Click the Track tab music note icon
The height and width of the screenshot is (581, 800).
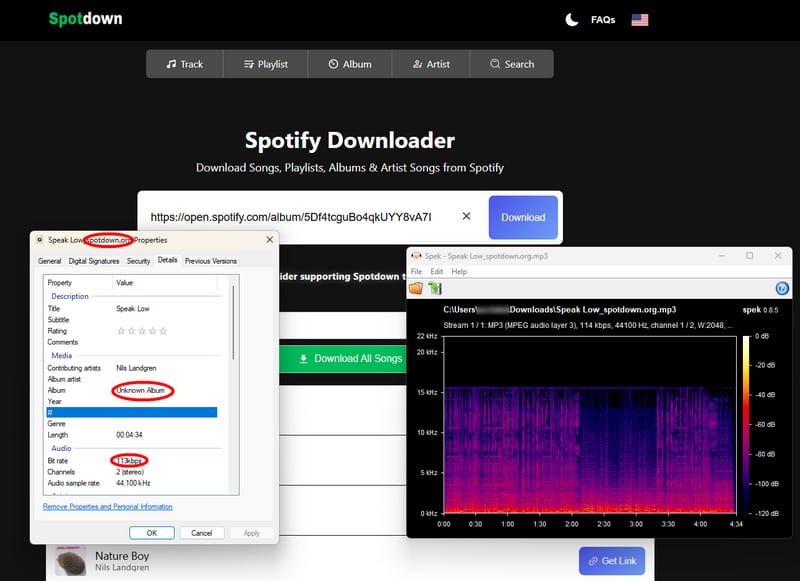coord(171,64)
